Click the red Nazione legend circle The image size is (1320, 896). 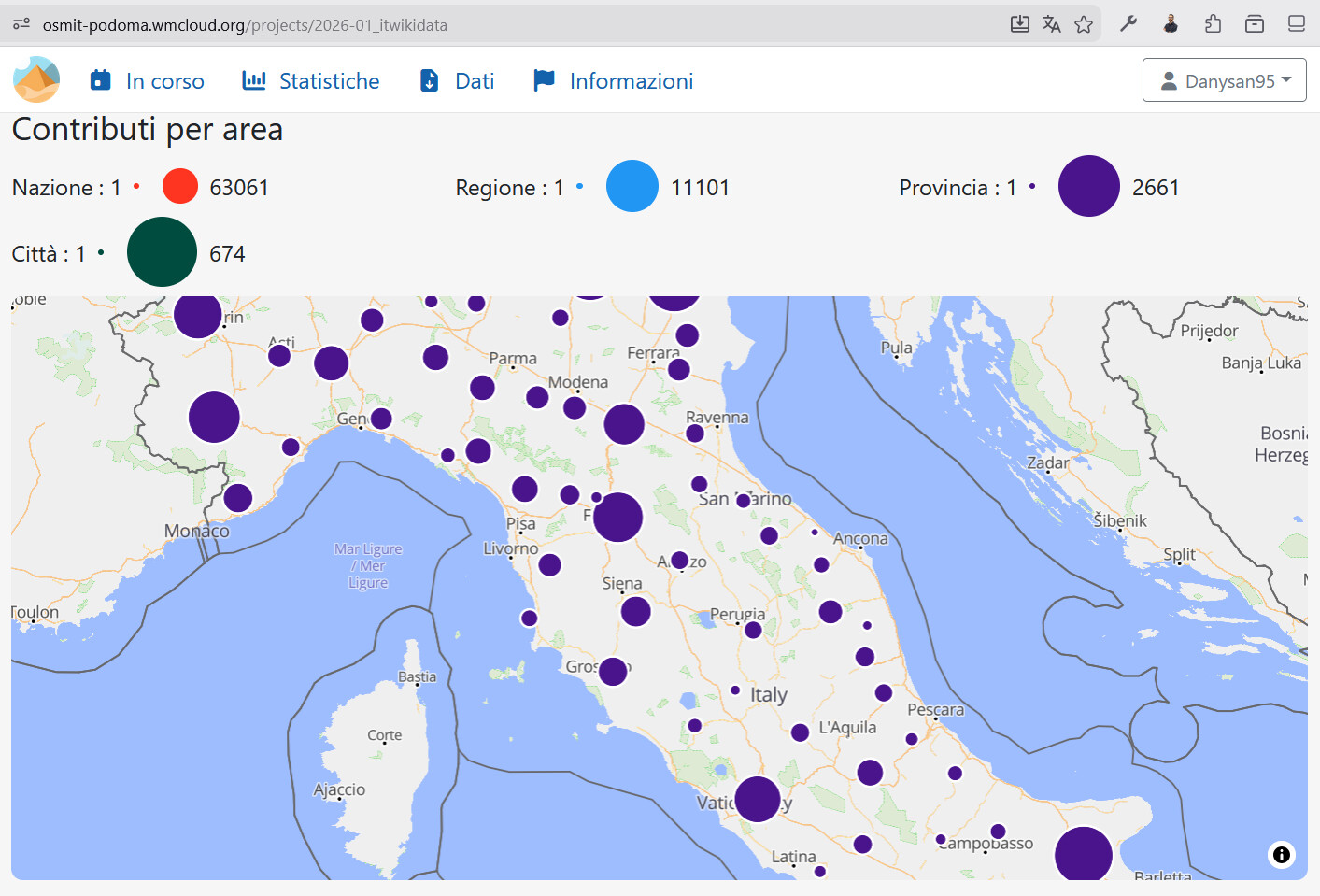pos(180,186)
